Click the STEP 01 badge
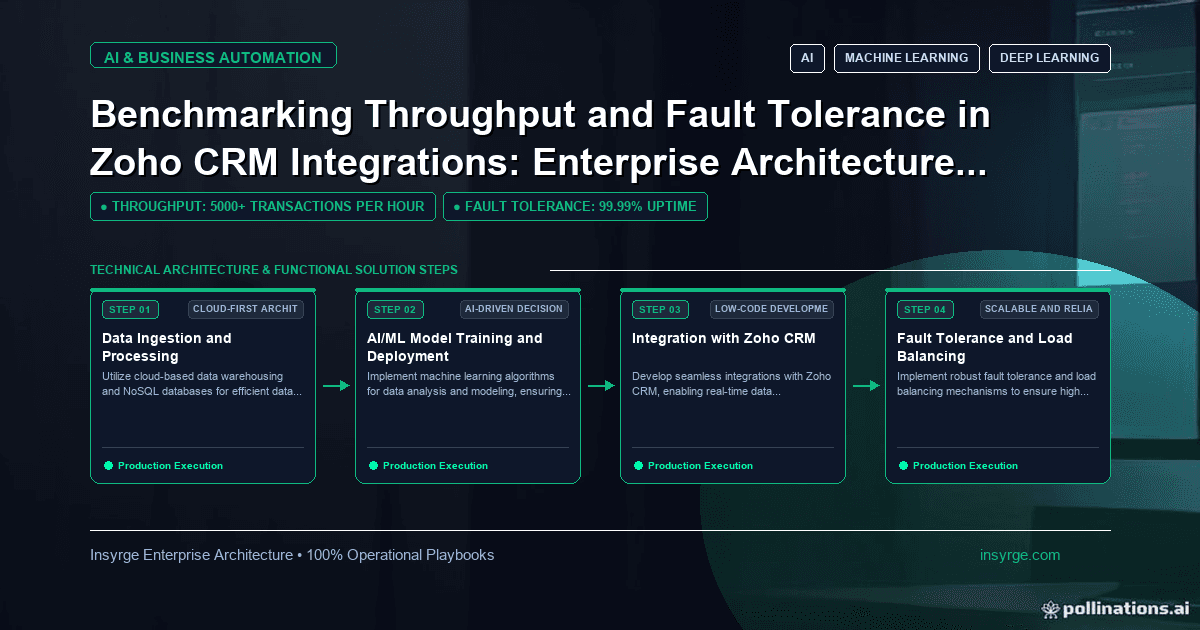 pyautogui.click(x=130, y=309)
